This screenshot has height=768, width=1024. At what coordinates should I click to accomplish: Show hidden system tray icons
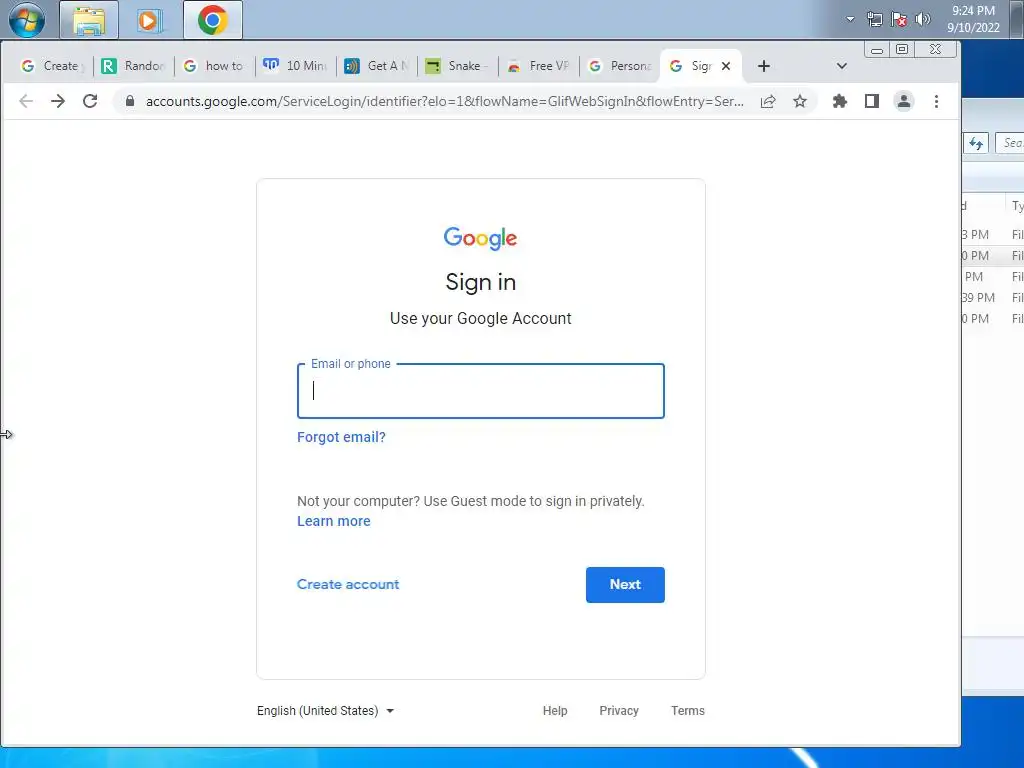[x=850, y=19]
